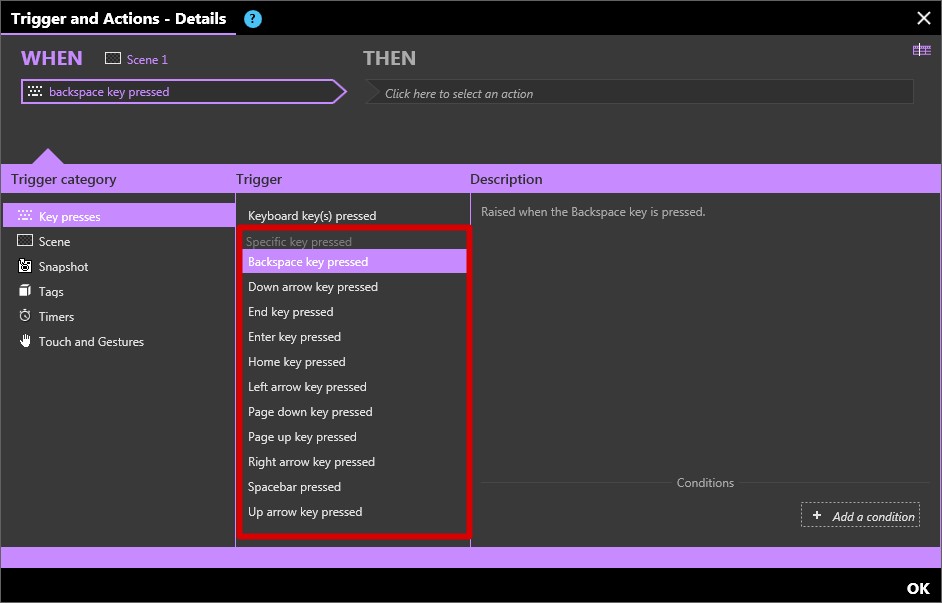This screenshot has width=942, height=603.
Task: Select the Snapshot category camera icon
Action: tap(25, 266)
